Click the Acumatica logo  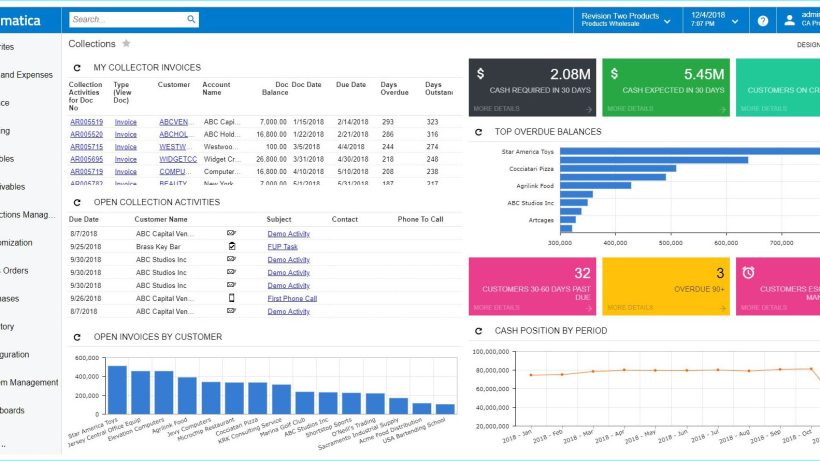click(x=20, y=20)
